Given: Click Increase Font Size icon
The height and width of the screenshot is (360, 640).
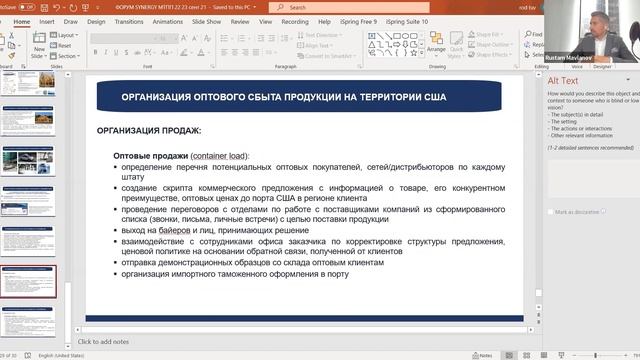Looking at the screenshot, I should 184,38.
